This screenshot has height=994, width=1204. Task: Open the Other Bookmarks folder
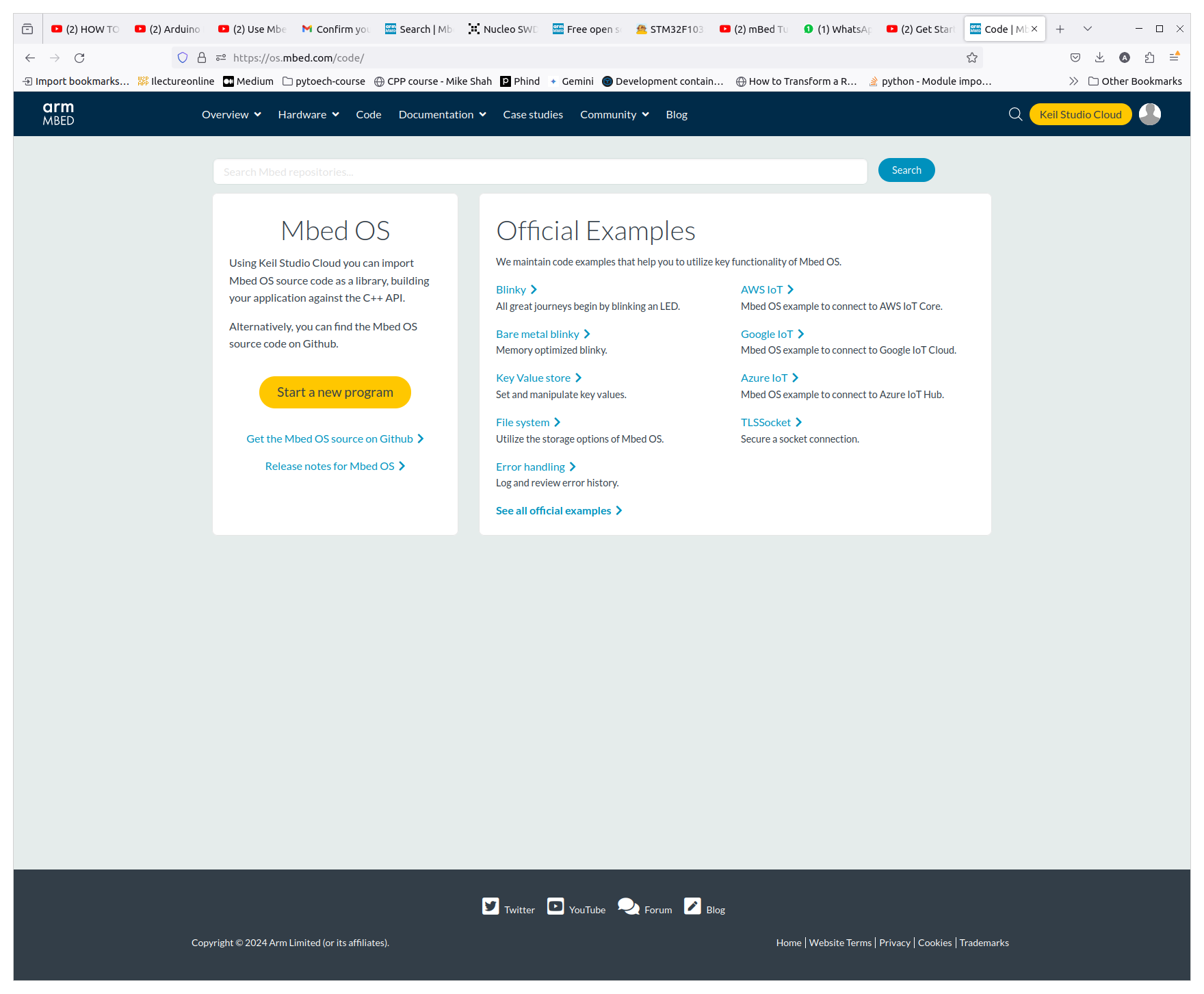[1135, 81]
